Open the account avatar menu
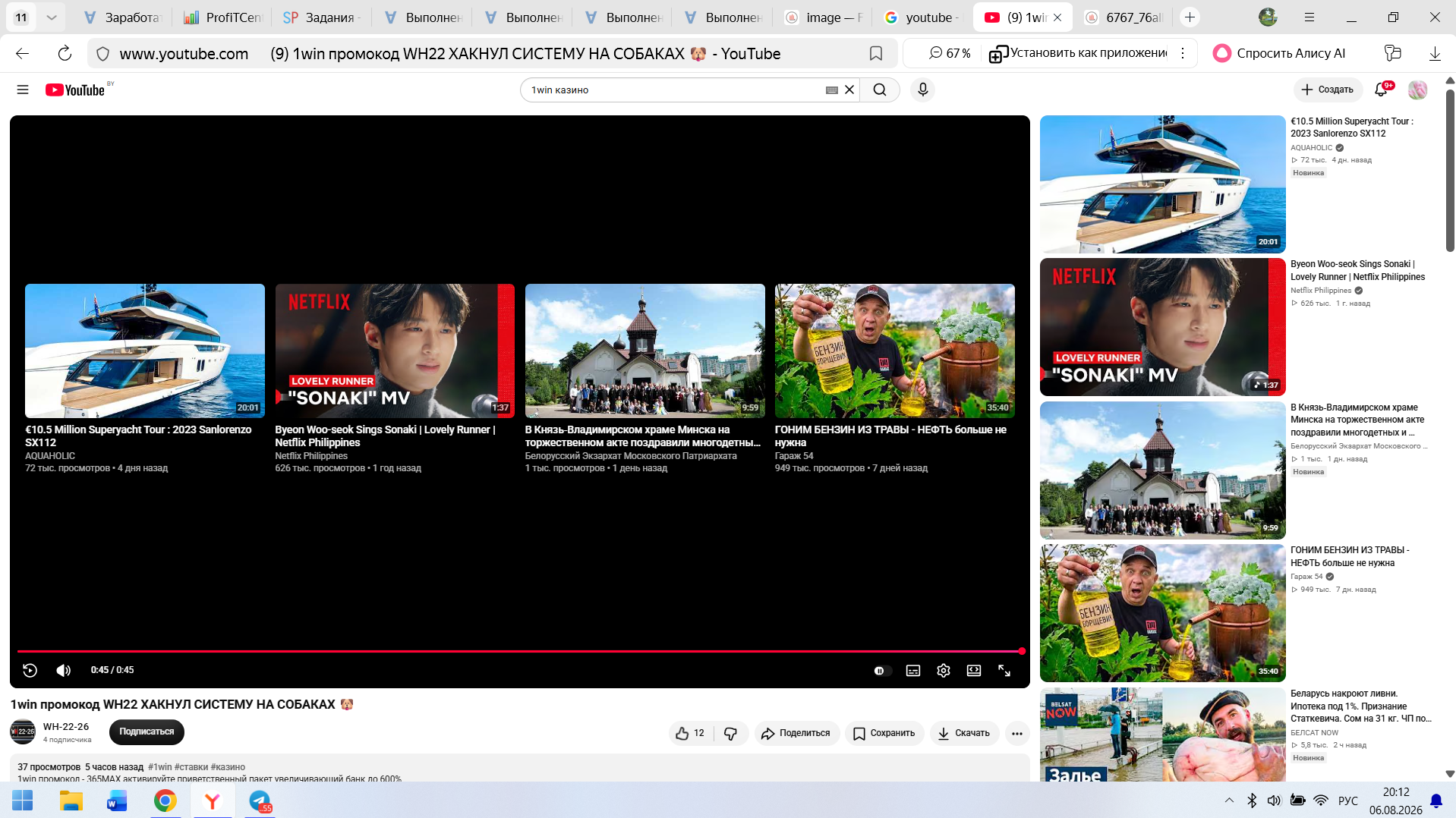Image resolution: width=1456 pixels, height=818 pixels. (1417, 90)
